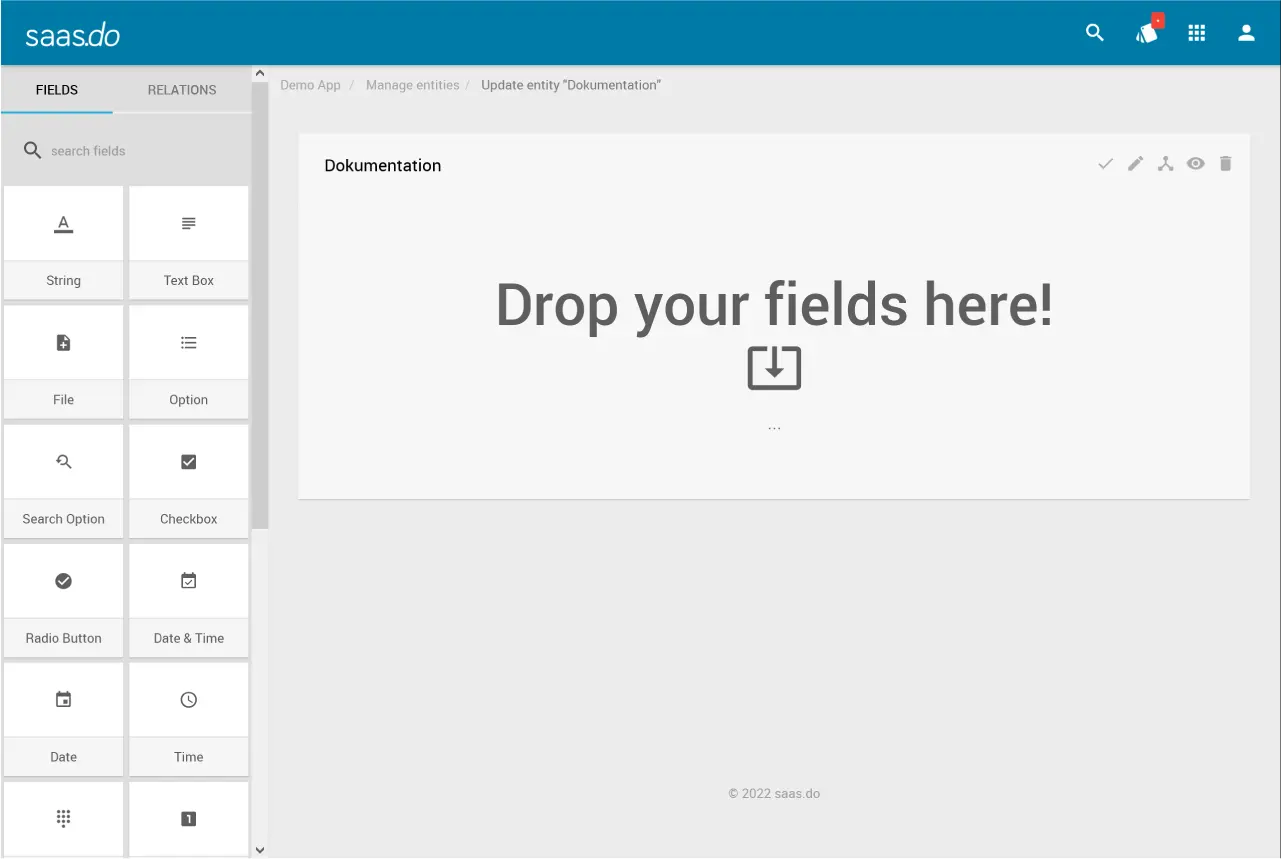Click the sidebar scroll down arrow
This screenshot has height=859, width=1281.
click(260, 850)
